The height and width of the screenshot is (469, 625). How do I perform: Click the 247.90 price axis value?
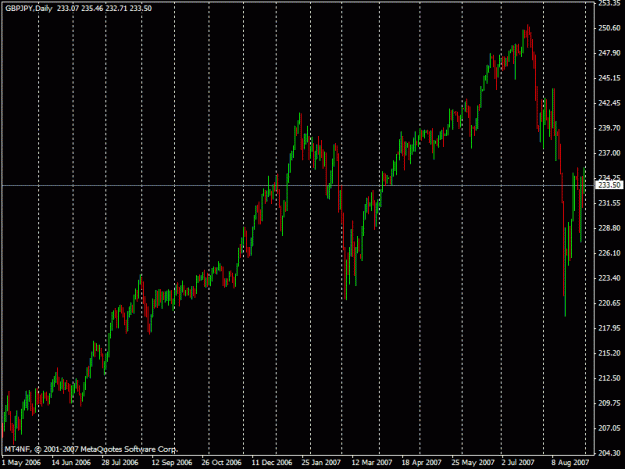[609, 53]
